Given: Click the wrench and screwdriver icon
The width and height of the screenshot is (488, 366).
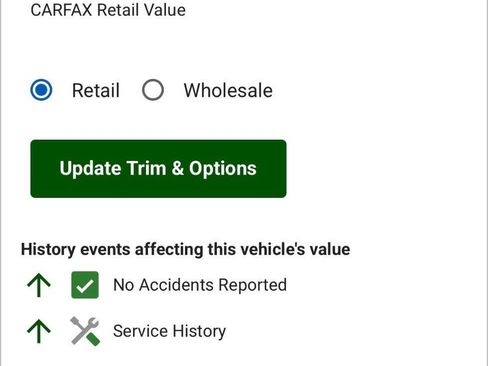Looking at the screenshot, I should point(85,331).
